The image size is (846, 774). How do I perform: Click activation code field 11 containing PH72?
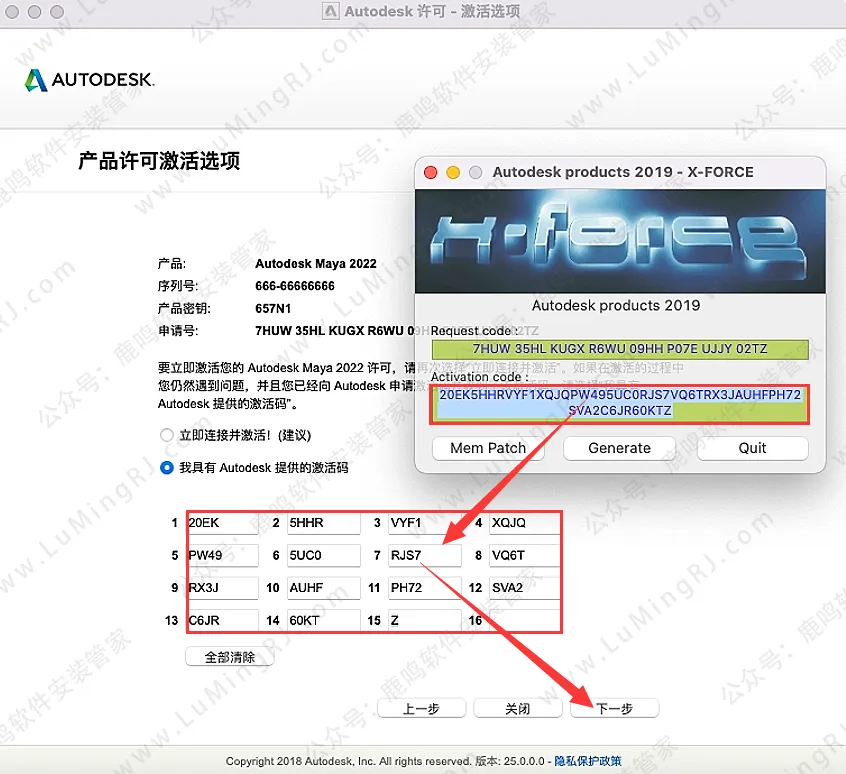[425, 588]
